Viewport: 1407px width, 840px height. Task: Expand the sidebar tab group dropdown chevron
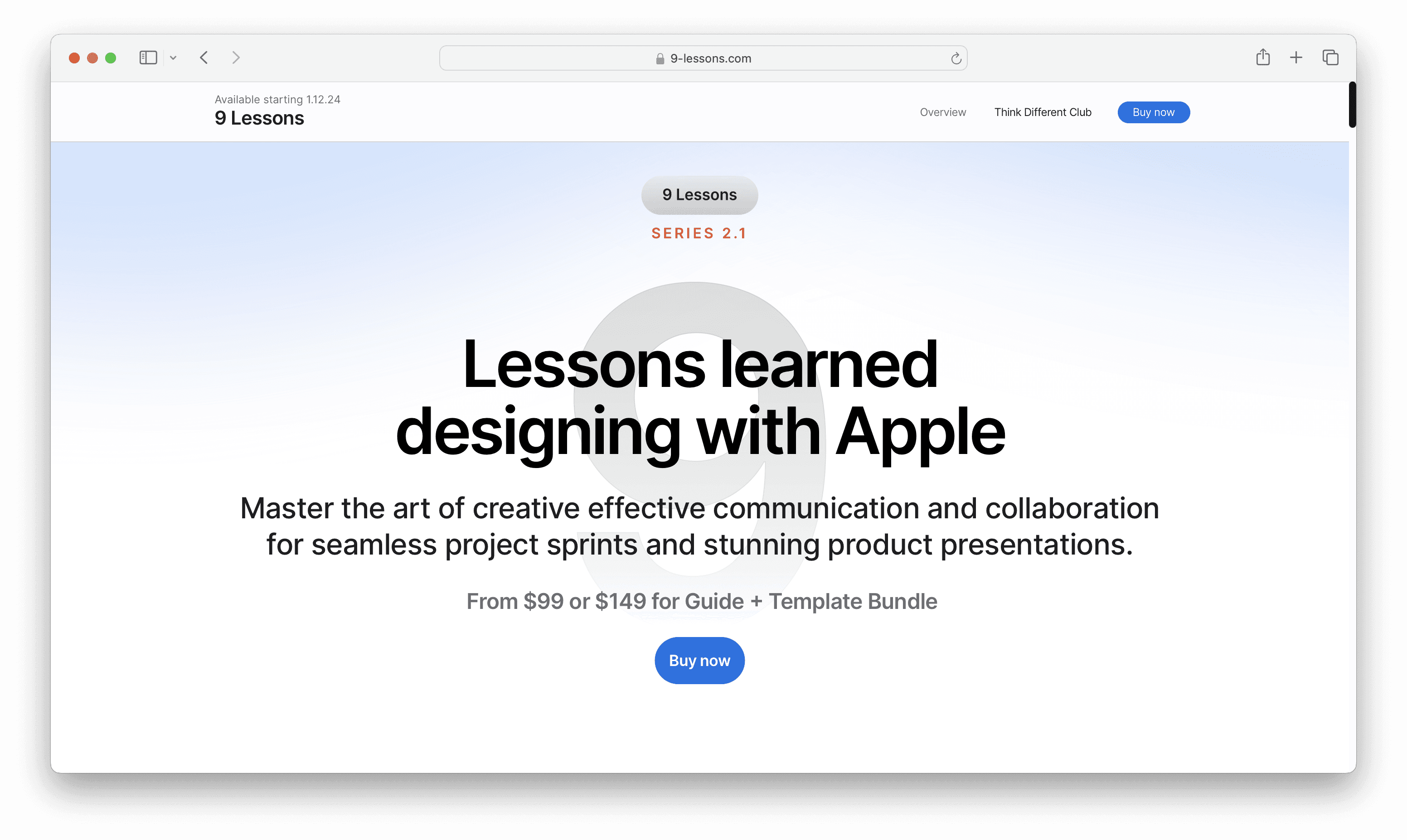tap(173, 58)
